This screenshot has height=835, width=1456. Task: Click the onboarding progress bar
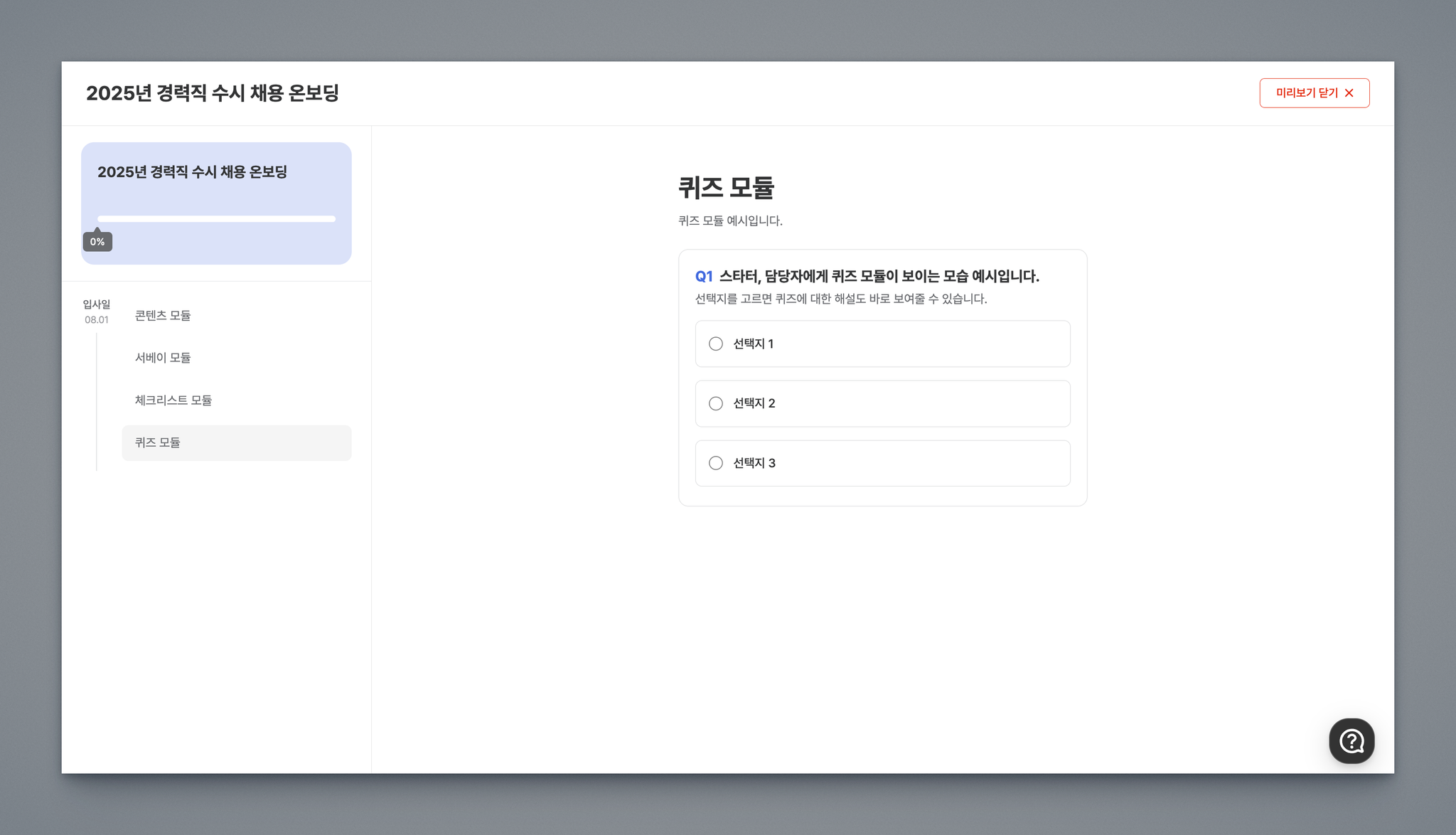[216, 219]
